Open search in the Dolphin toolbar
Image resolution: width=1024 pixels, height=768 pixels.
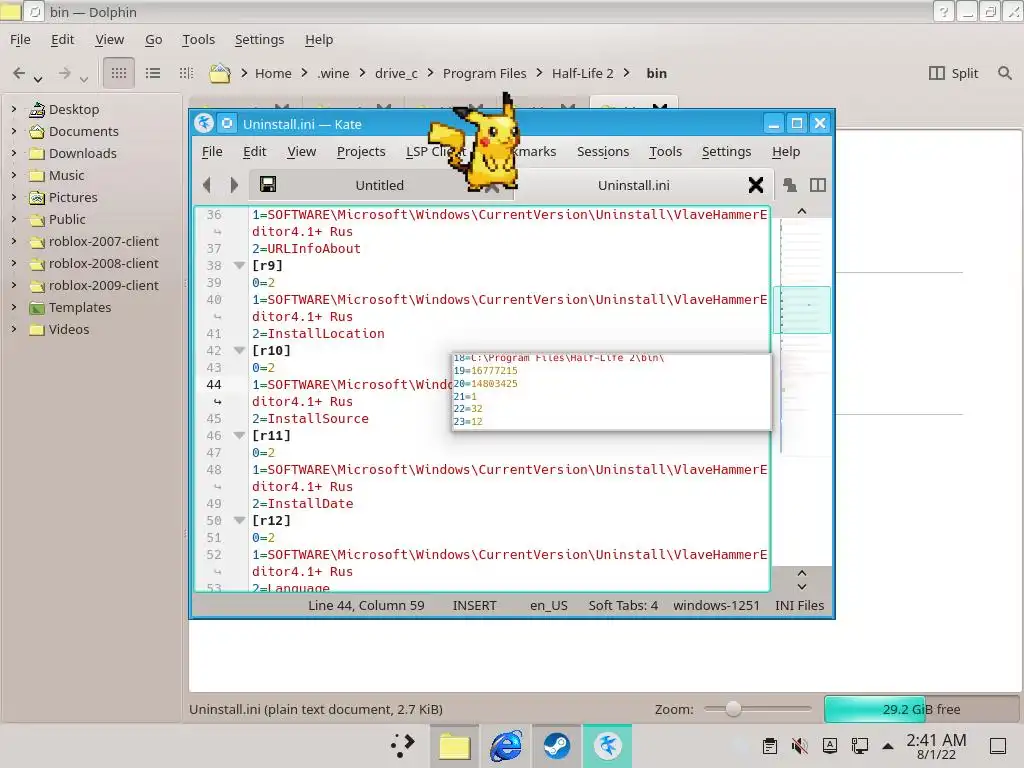point(1005,72)
